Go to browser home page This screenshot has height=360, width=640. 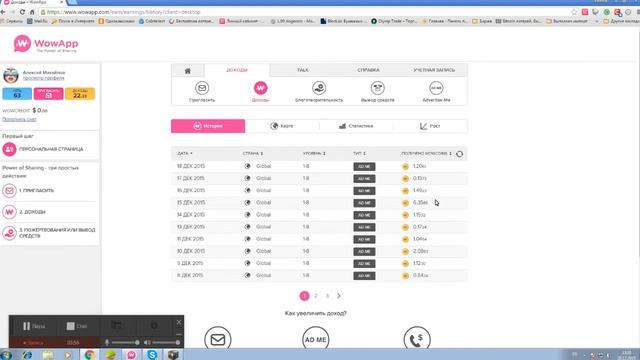32,12
